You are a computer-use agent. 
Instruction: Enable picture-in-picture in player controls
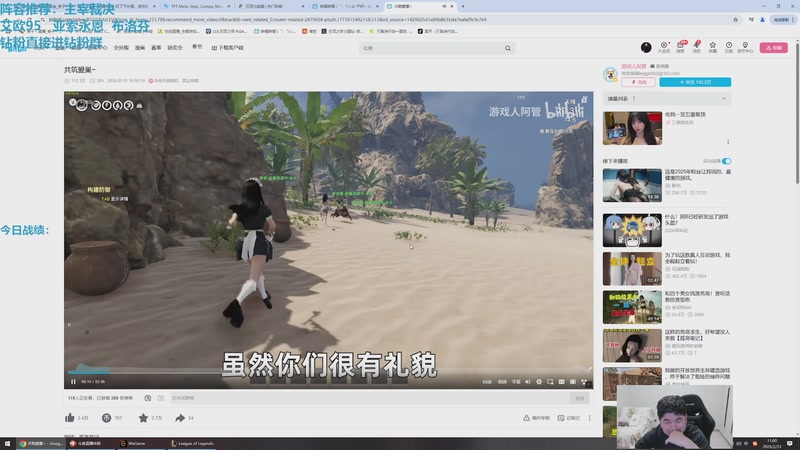pyautogui.click(x=550, y=382)
